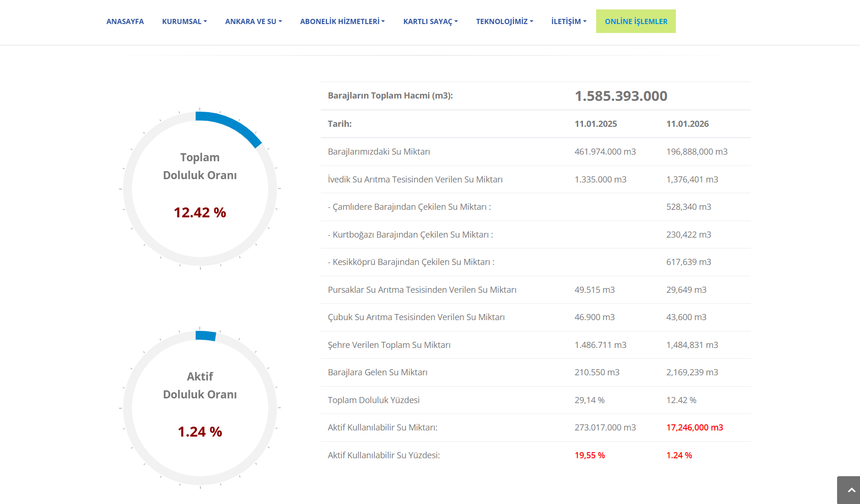Click the Aktif Doluluk Oranı gauge
This screenshot has width=860, height=504.
[200, 385]
